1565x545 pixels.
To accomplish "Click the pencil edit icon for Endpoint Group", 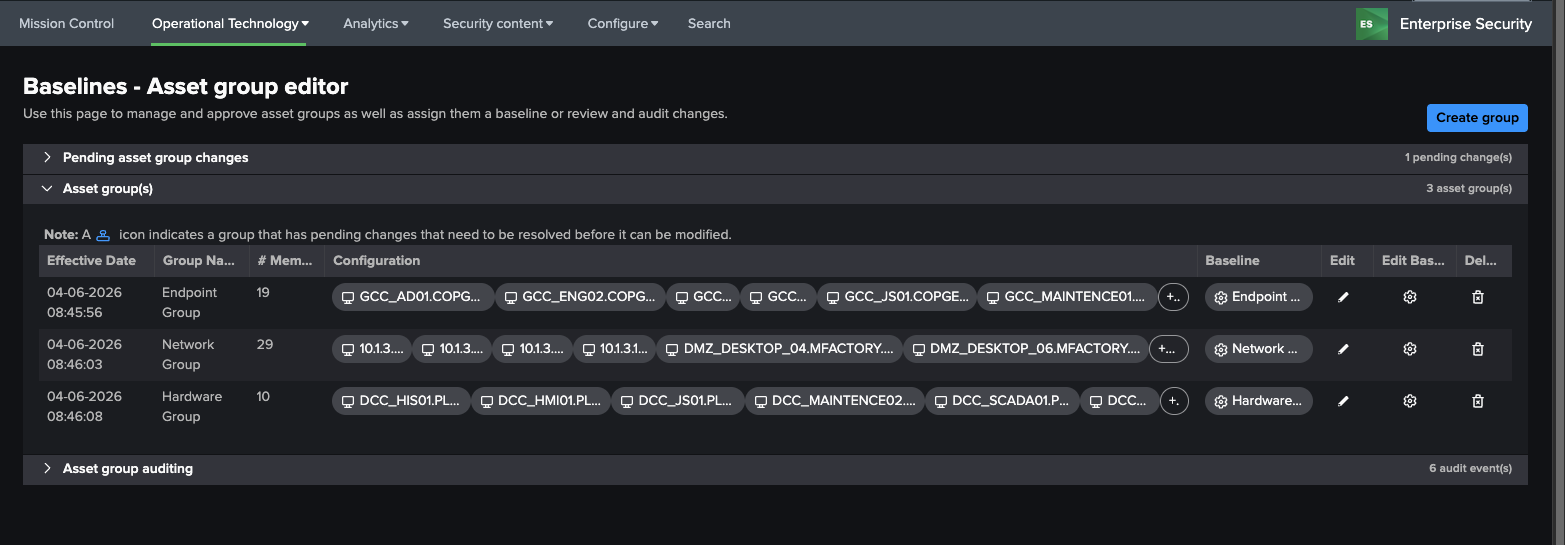I will pos(1343,297).
